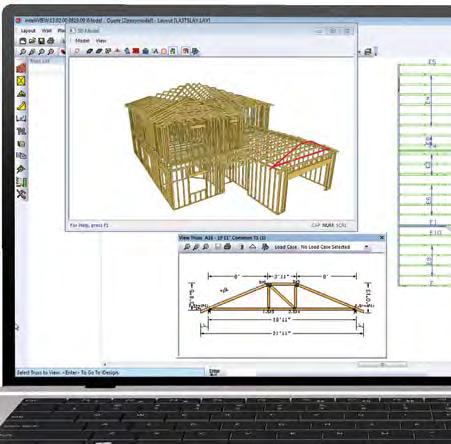Toggle the highlighted green building icon in 3D toolbar
Screen dimensions: 451x444
(x=172, y=51)
